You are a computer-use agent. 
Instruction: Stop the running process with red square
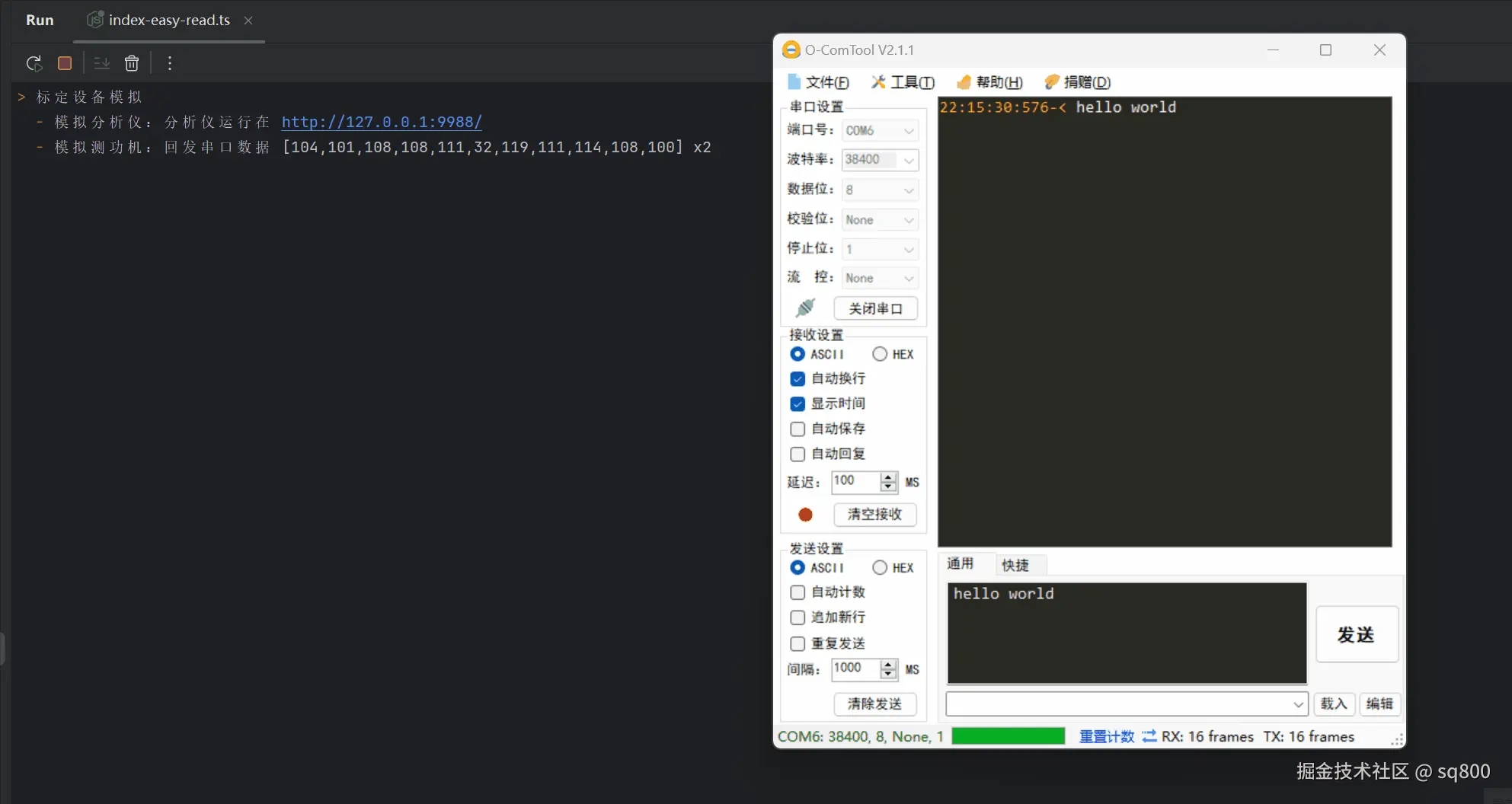[65, 63]
